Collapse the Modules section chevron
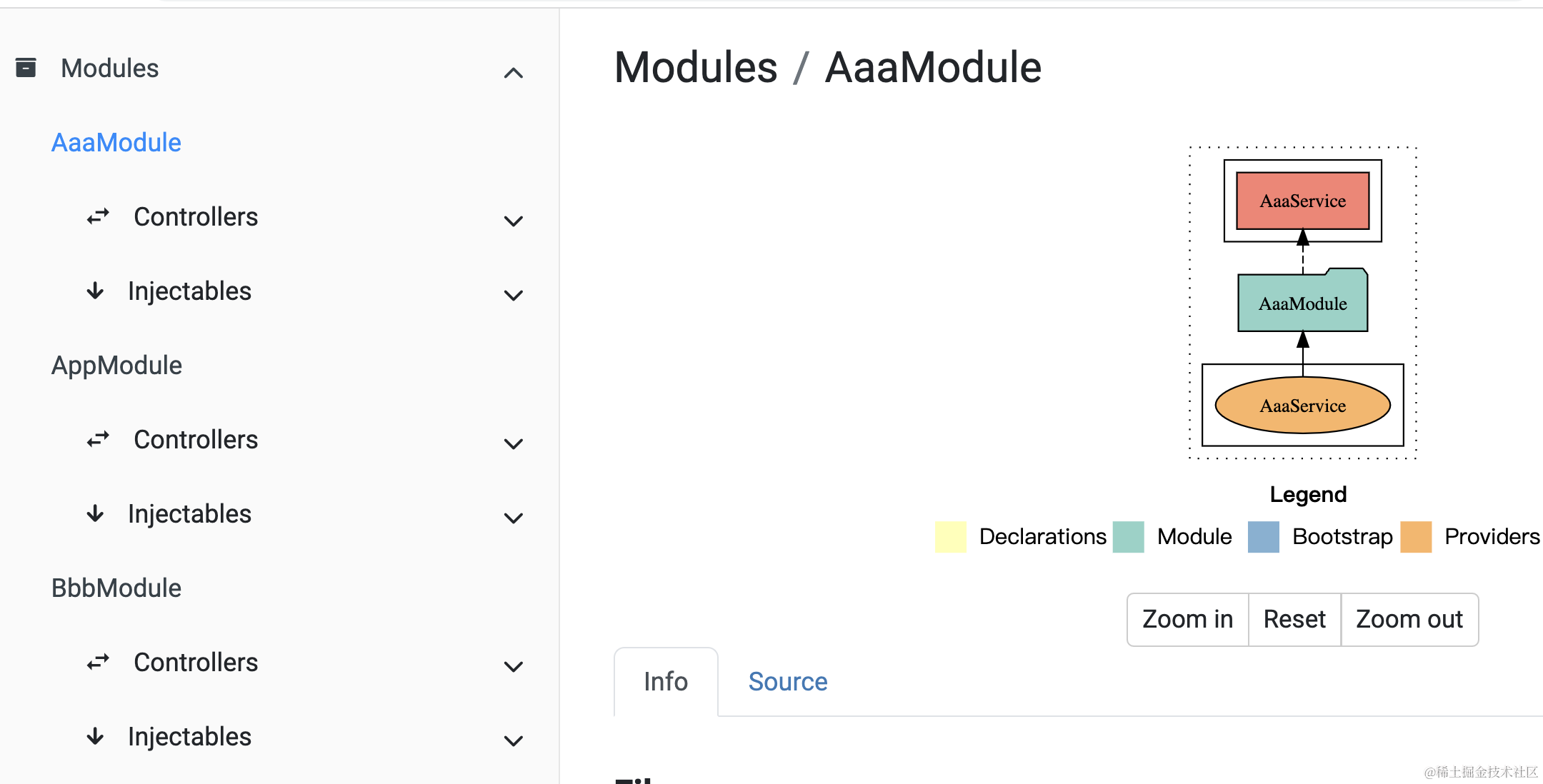The height and width of the screenshot is (784, 1543). (513, 73)
